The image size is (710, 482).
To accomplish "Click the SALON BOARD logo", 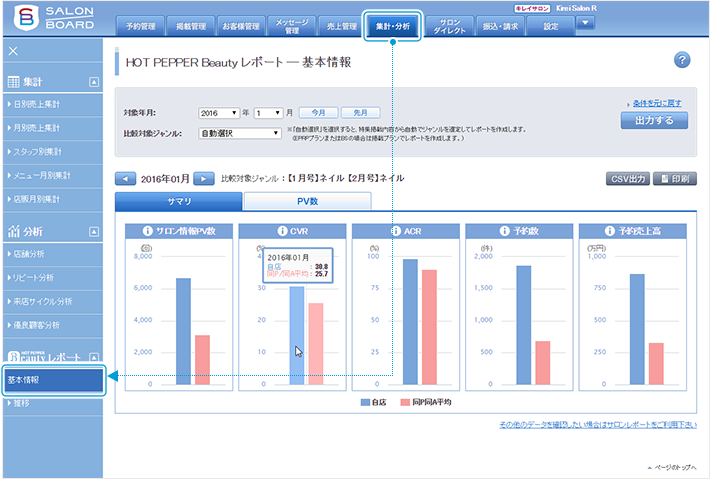I will [x=52, y=18].
